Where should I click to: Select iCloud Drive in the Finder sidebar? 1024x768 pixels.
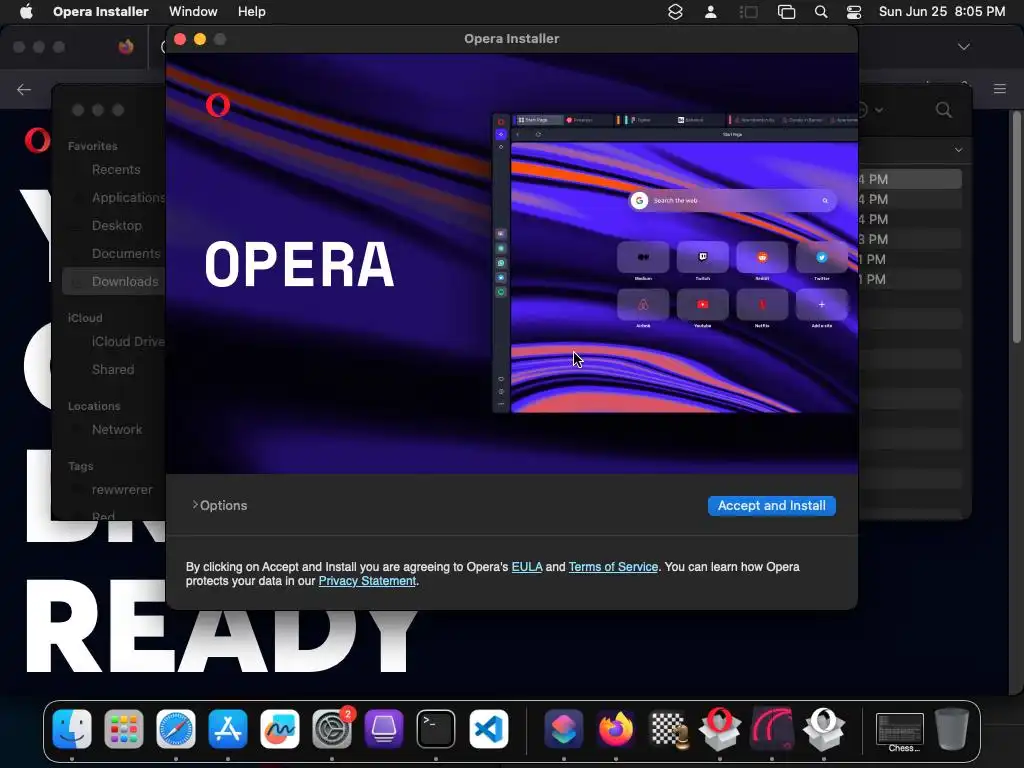(x=128, y=342)
